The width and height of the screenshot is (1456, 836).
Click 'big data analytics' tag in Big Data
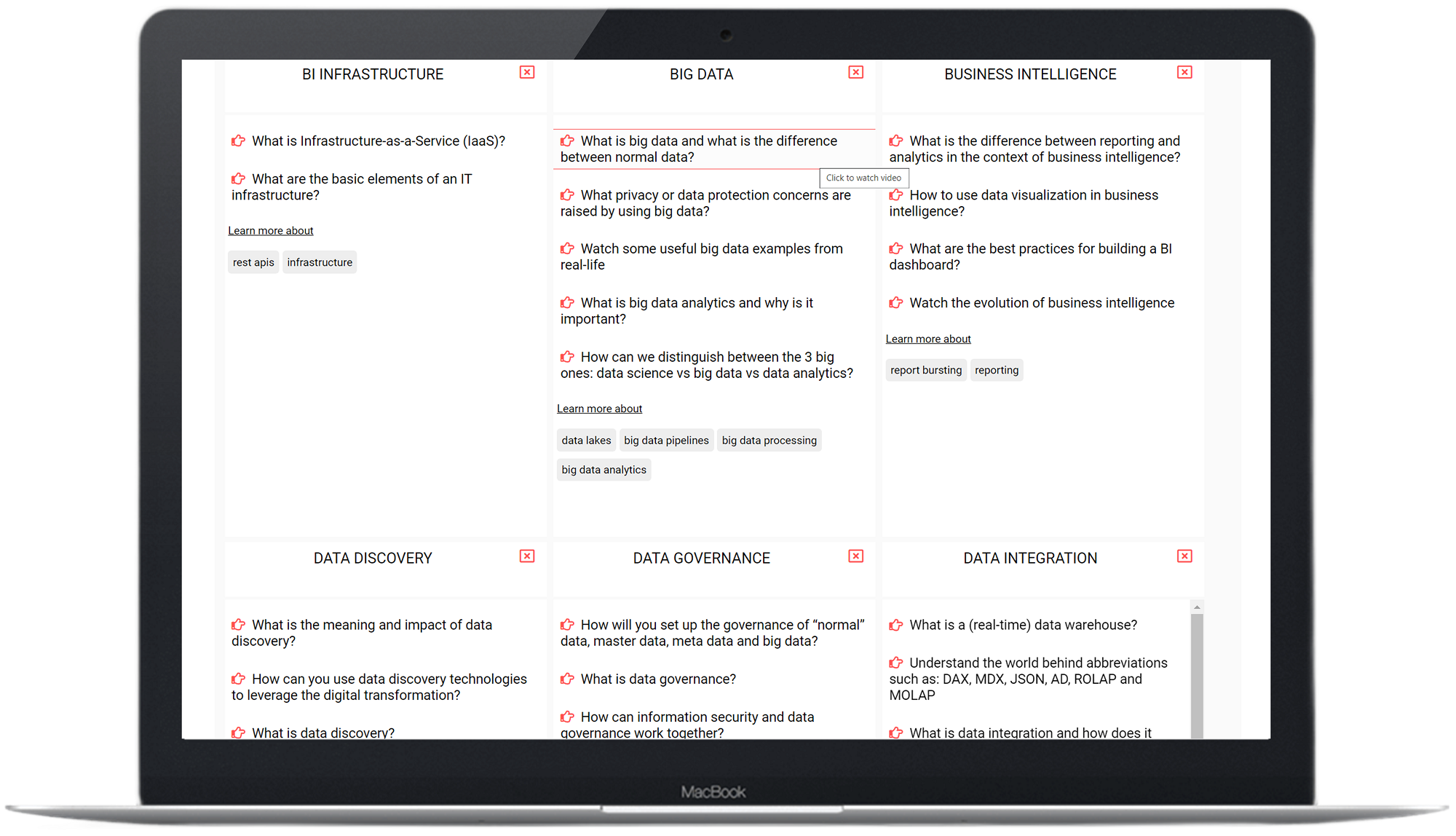602,468
